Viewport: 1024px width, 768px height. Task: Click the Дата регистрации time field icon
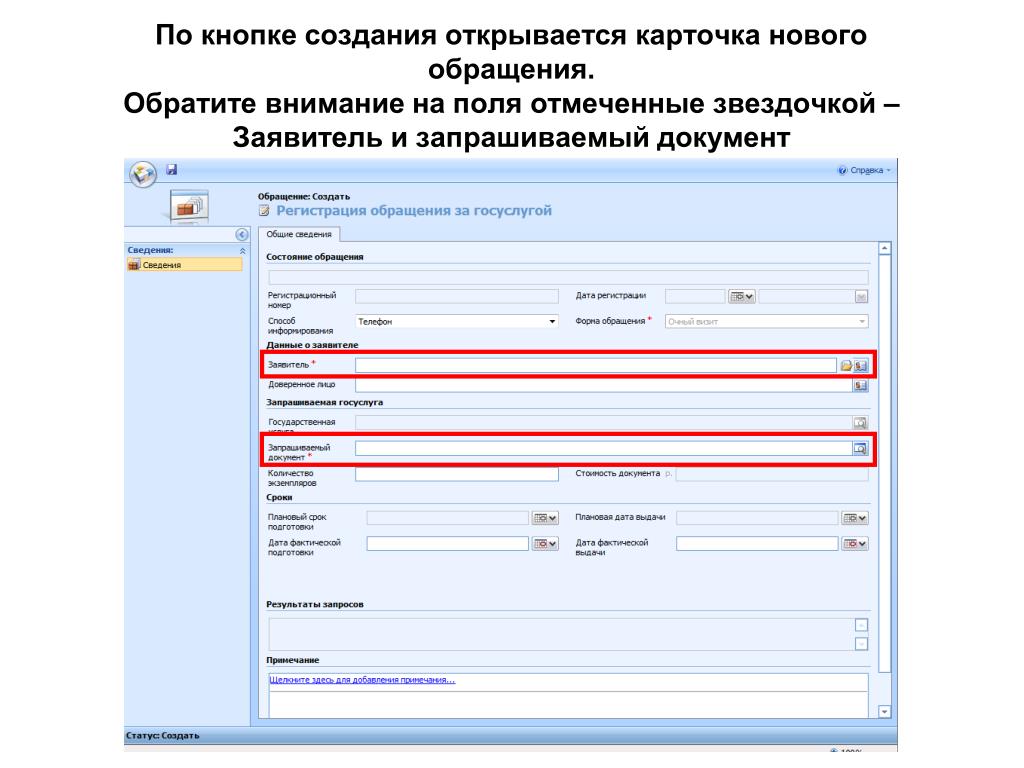pos(861,297)
